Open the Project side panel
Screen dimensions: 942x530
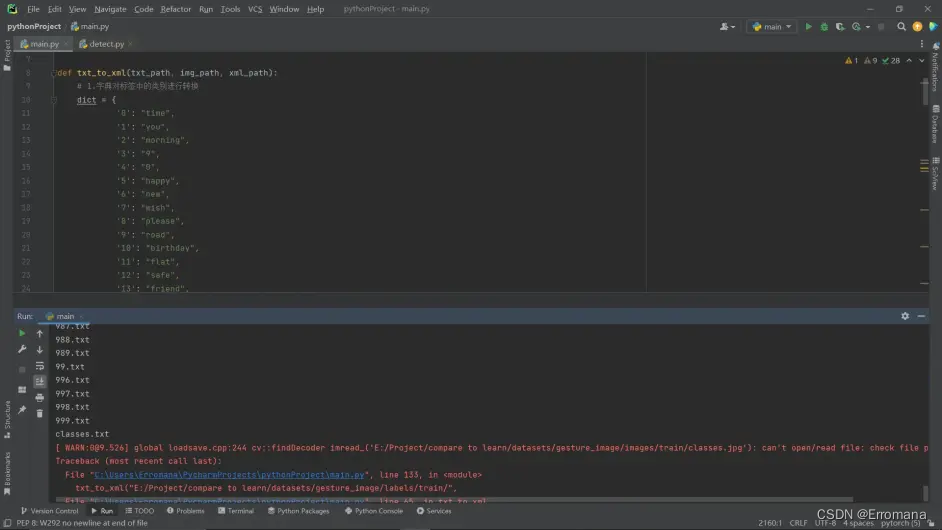tap(7, 55)
